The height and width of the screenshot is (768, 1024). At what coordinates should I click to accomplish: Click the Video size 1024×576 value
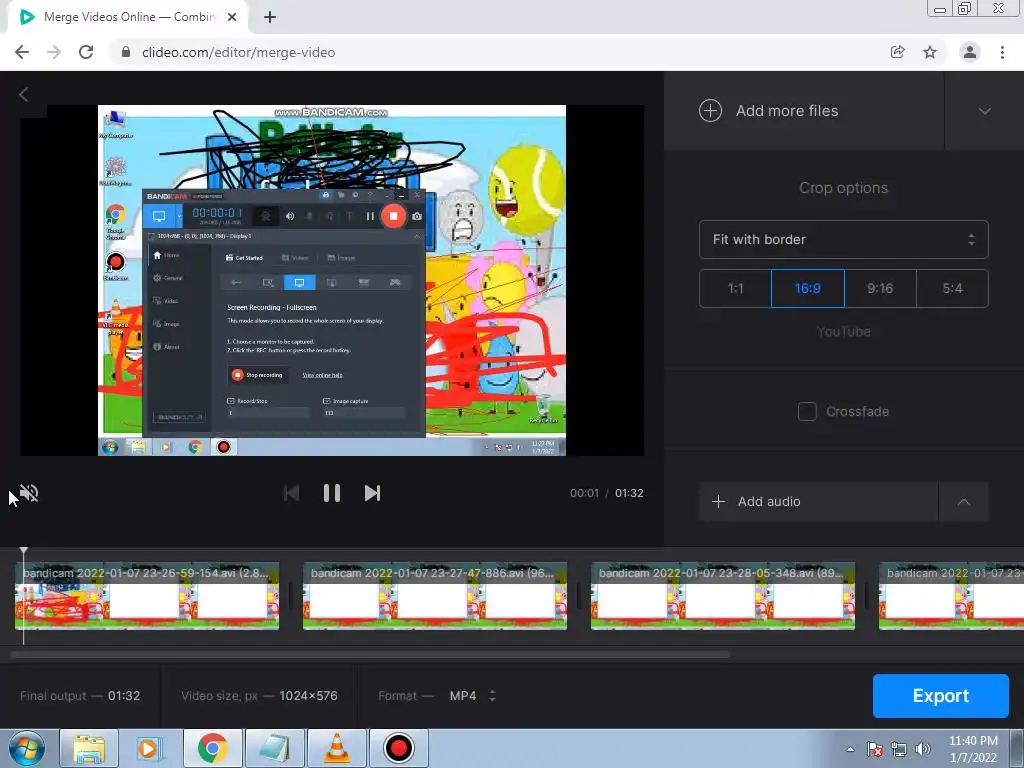[308, 696]
